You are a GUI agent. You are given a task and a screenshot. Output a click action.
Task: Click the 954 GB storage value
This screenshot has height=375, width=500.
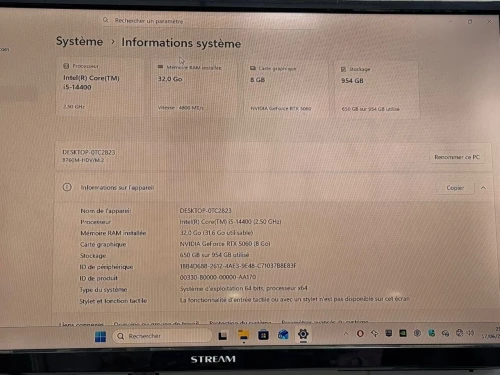tap(352, 80)
